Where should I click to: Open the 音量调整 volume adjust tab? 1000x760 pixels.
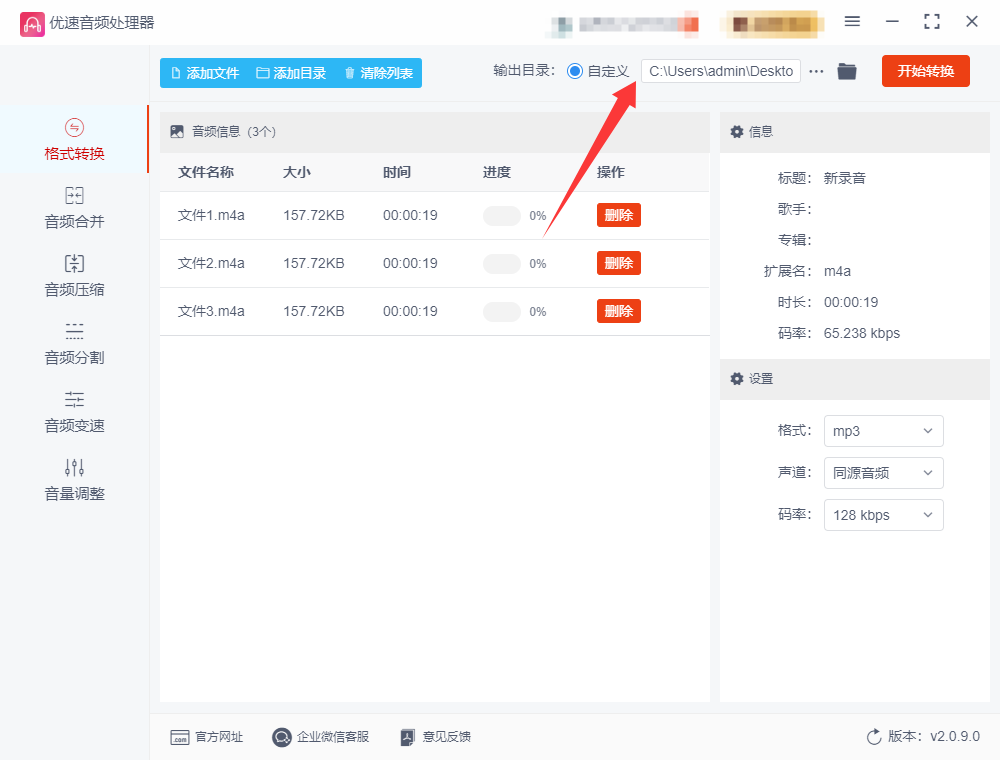(x=74, y=480)
